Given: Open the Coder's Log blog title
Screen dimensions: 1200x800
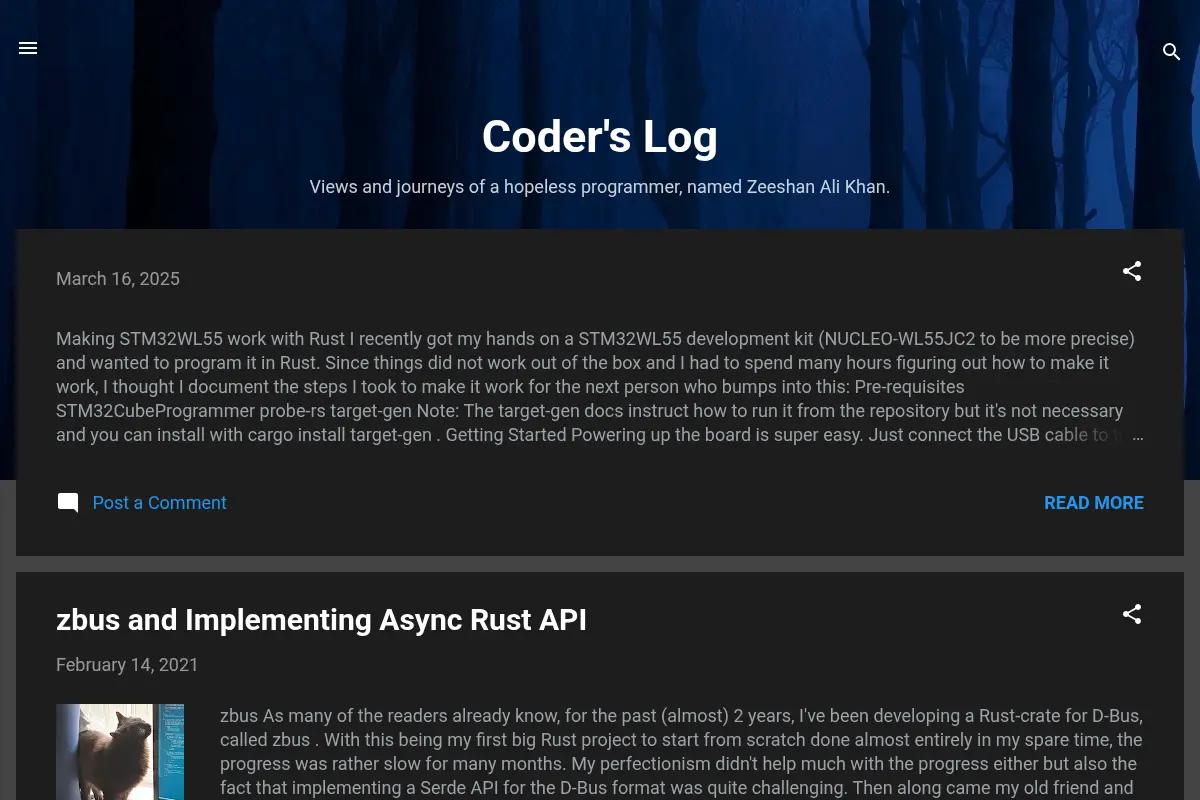Looking at the screenshot, I should (600, 137).
